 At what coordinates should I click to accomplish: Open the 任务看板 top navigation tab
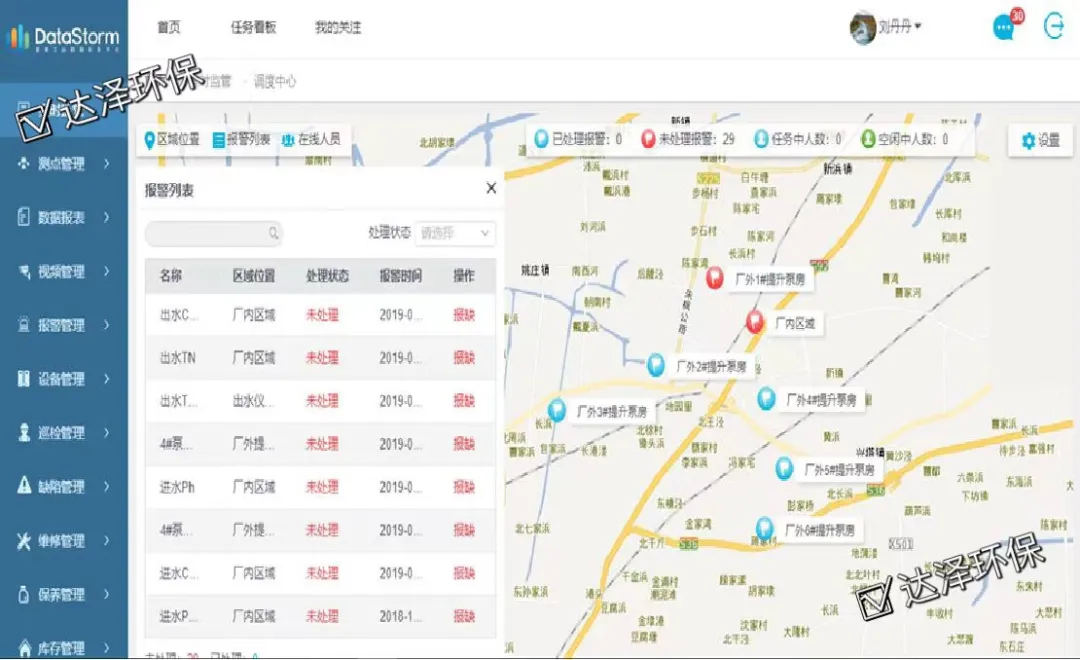point(253,28)
